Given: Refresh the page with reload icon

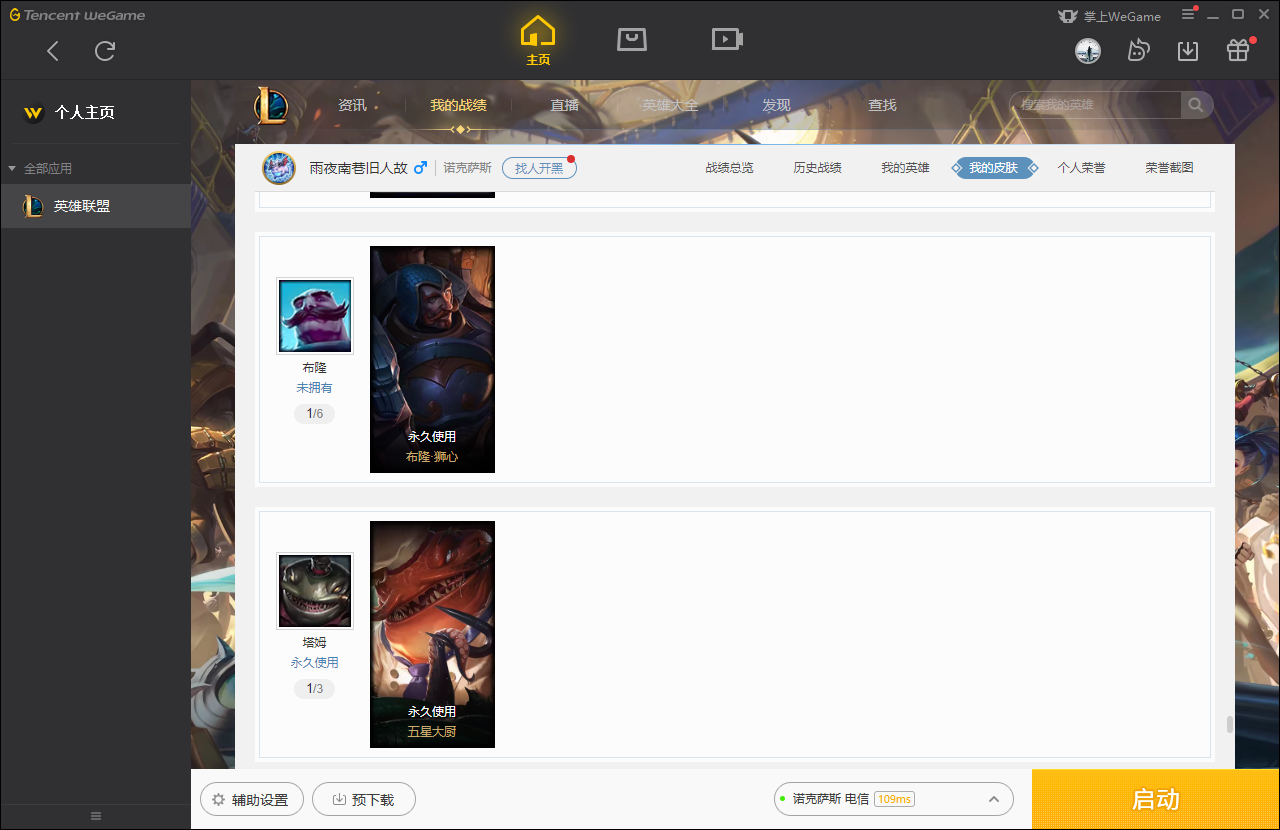Looking at the screenshot, I should [x=105, y=51].
